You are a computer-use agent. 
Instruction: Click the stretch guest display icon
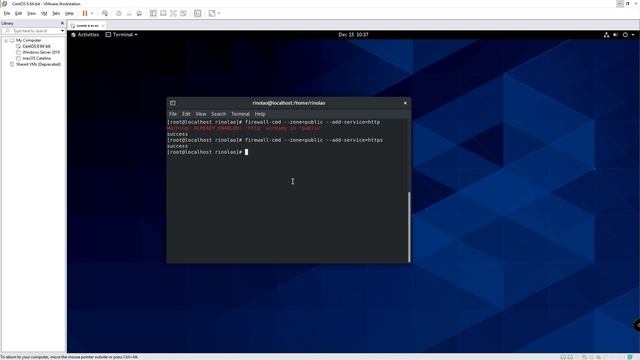tap(212, 13)
